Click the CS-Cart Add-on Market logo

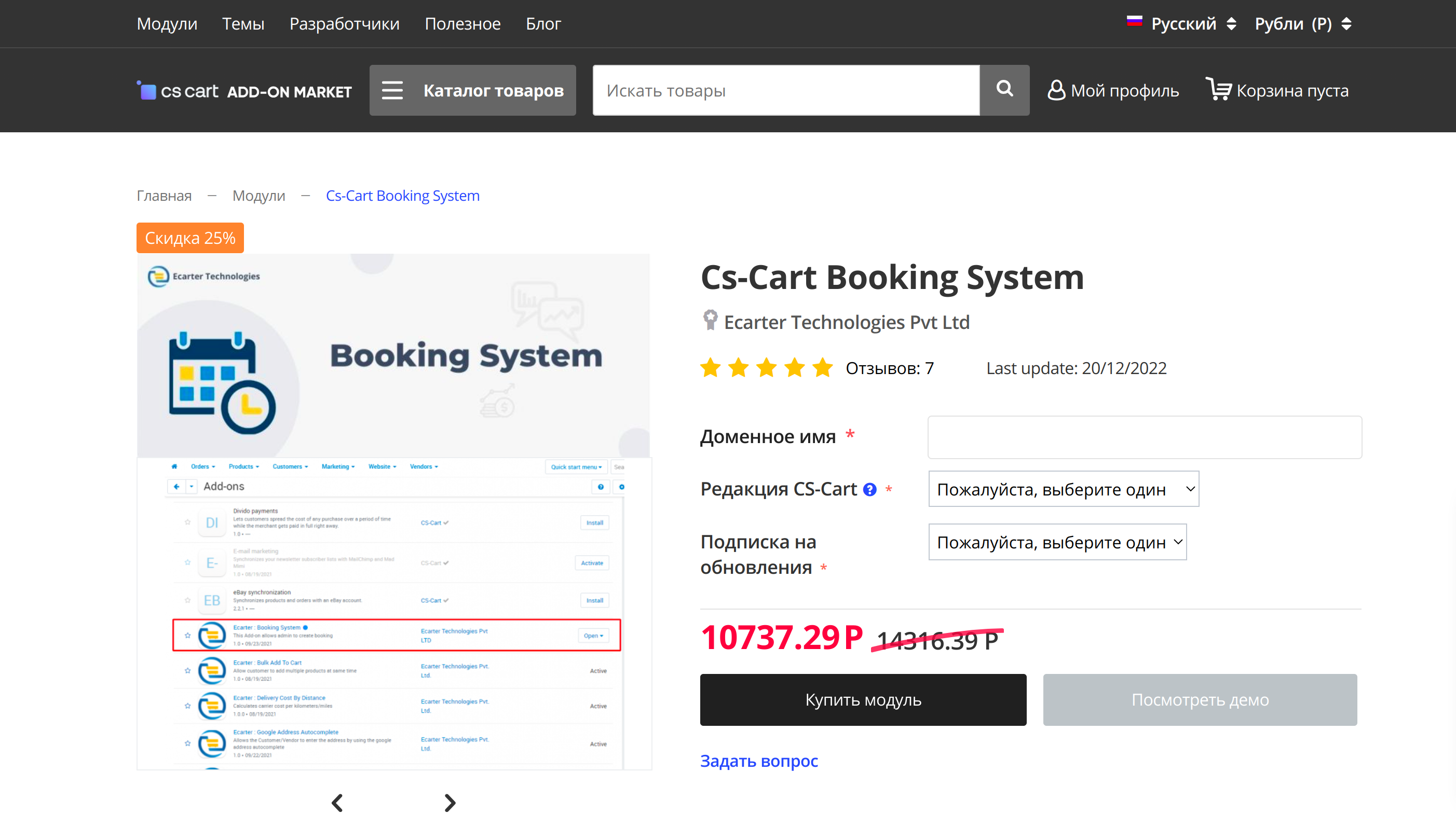click(x=244, y=91)
